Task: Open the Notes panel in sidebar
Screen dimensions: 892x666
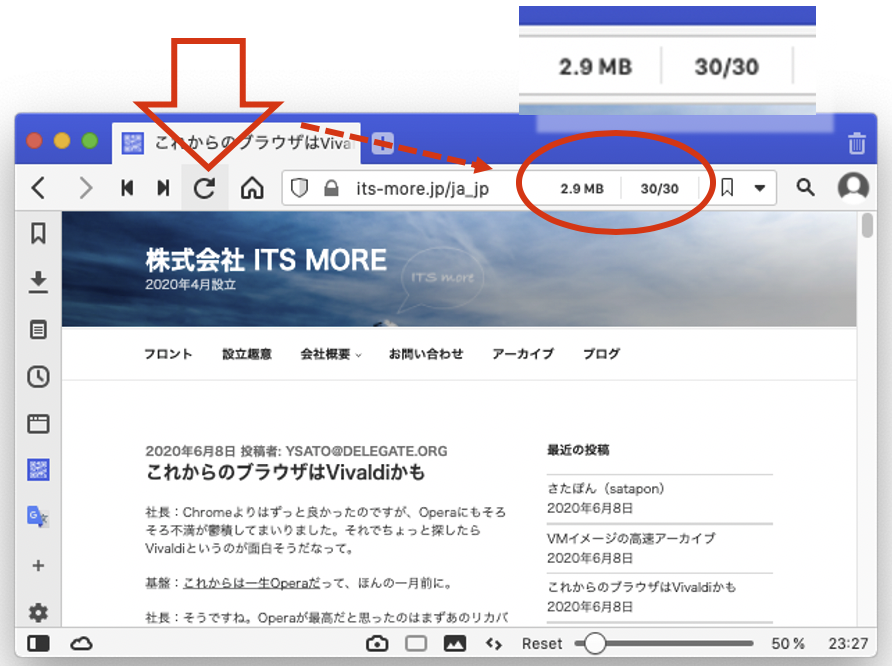Action: pos(38,329)
